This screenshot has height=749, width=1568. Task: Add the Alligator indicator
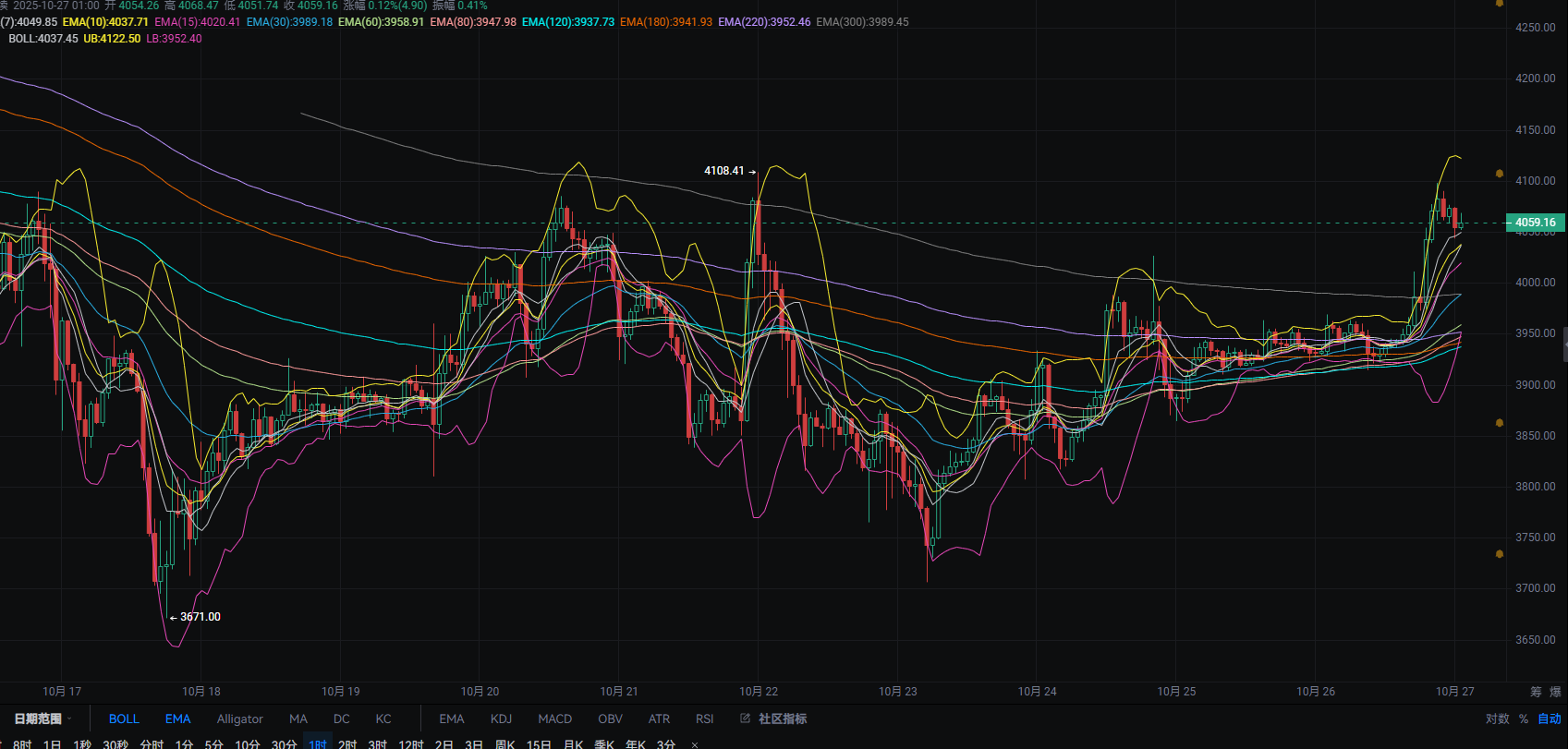(239, 719)
